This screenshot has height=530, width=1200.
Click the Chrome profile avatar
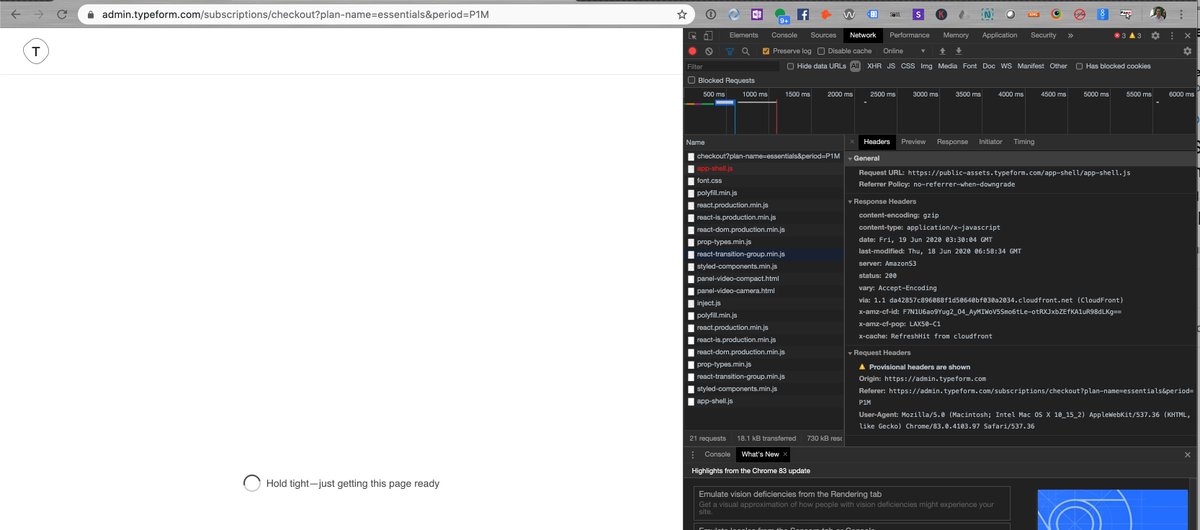click(x=1158, y=15)
